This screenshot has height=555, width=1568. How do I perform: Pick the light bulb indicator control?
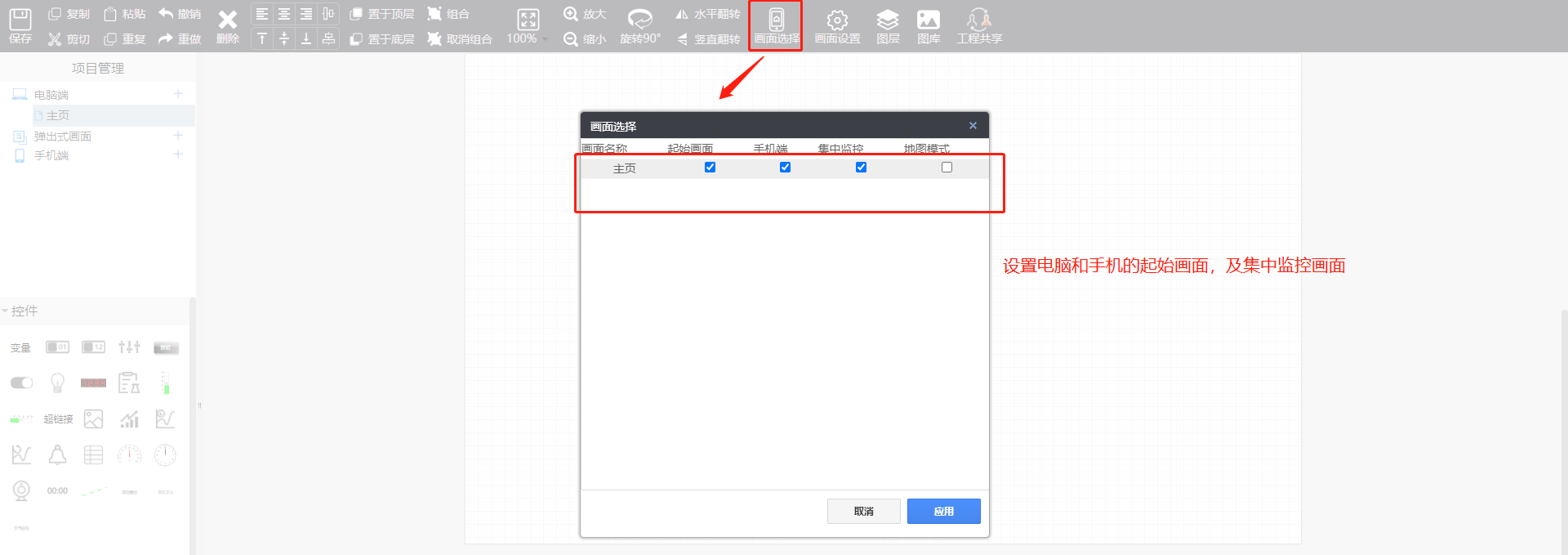tap(57, 383)
